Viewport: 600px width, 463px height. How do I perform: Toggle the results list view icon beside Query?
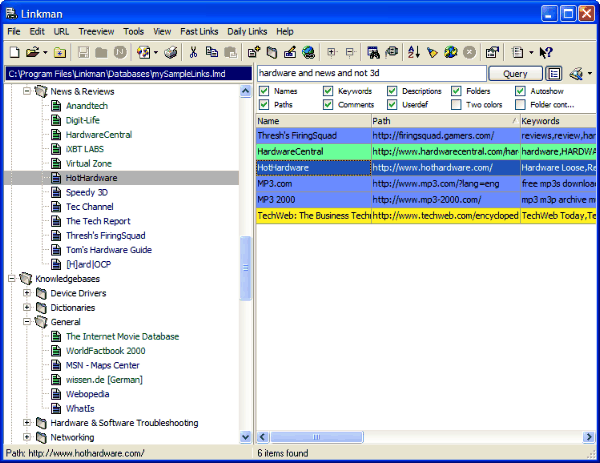[554, 73]
